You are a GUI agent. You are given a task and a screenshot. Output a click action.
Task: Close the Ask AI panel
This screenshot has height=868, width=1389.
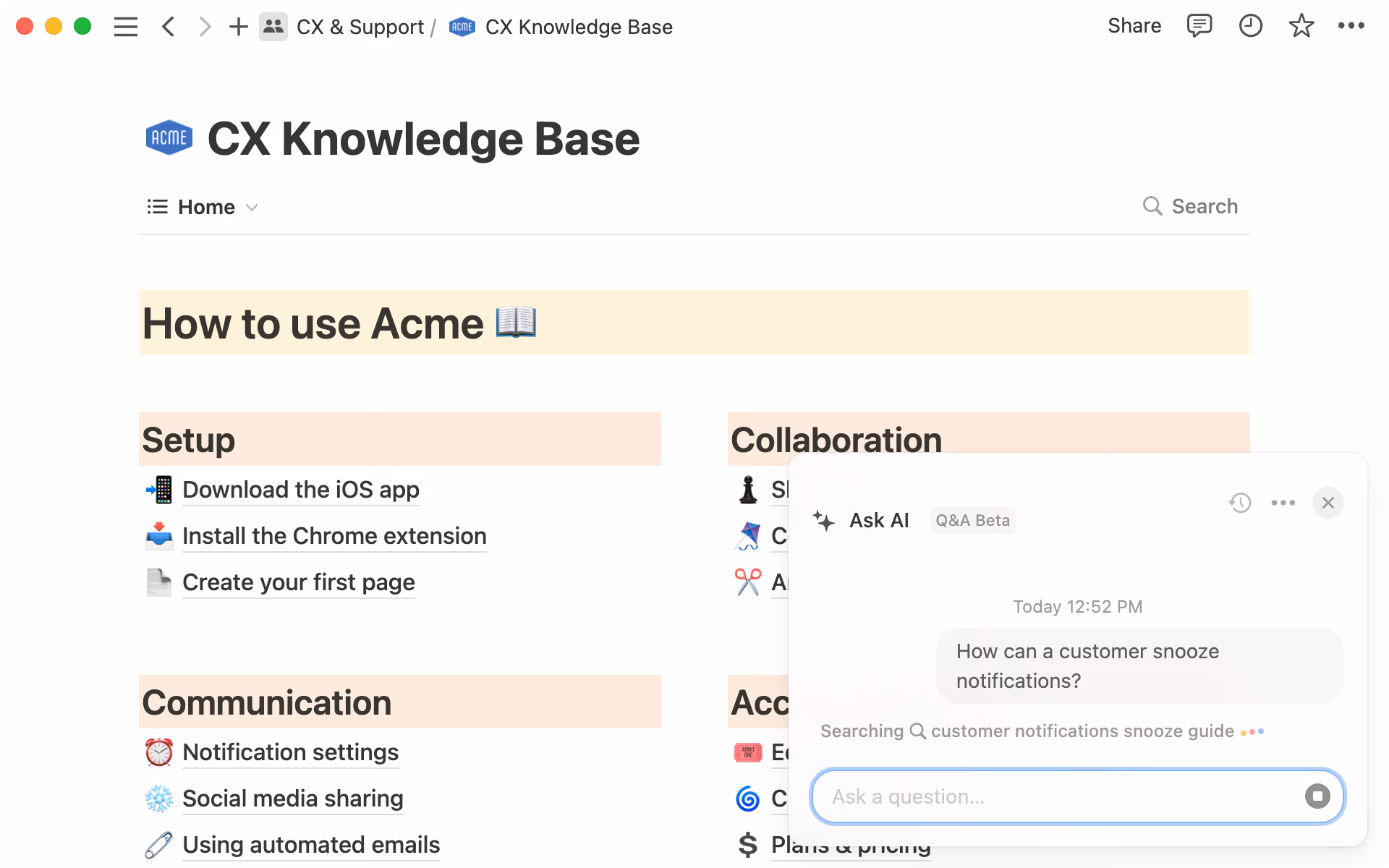pyautogui.click(x=1328, y=503)
